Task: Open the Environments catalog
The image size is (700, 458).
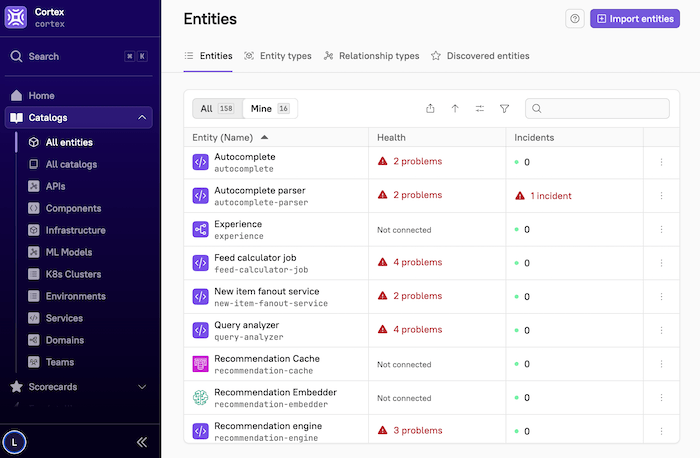Action: tap(75, 296)
